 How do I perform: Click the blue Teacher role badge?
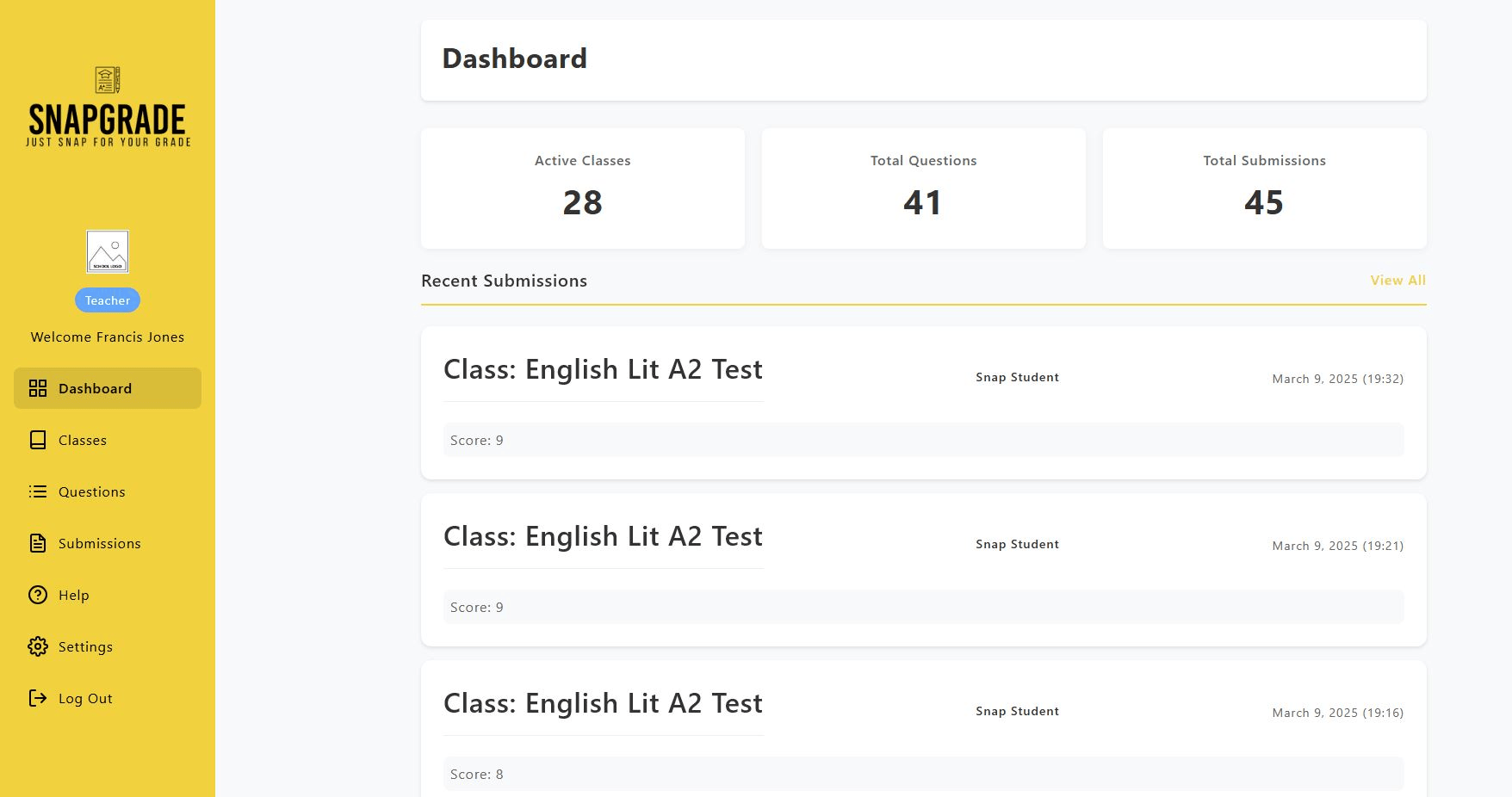click(108, 300)
